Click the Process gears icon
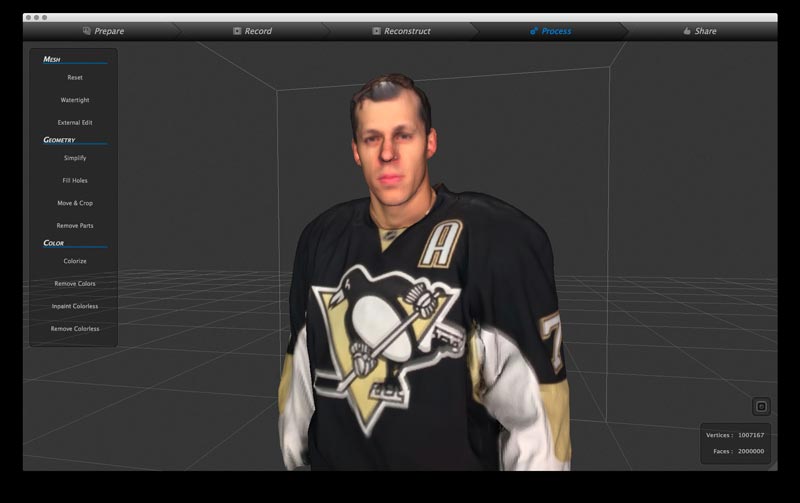800x503 pixels. [534, 31]
